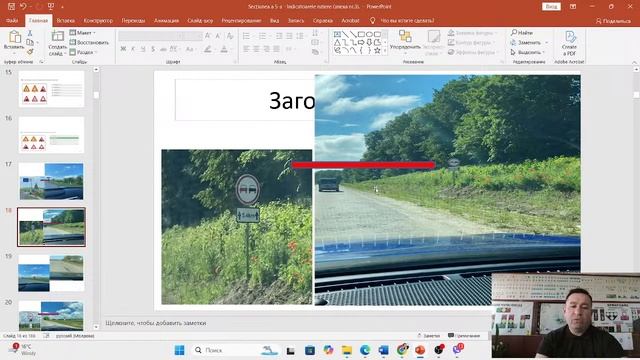
Task: Click Create a PDF Adobe button
Action: pos(569,43)
